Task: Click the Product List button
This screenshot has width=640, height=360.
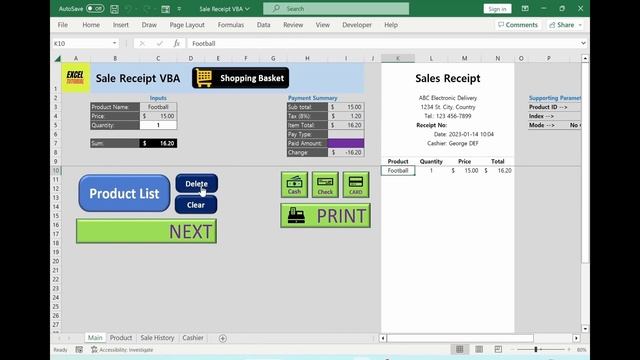Action: 124,193
